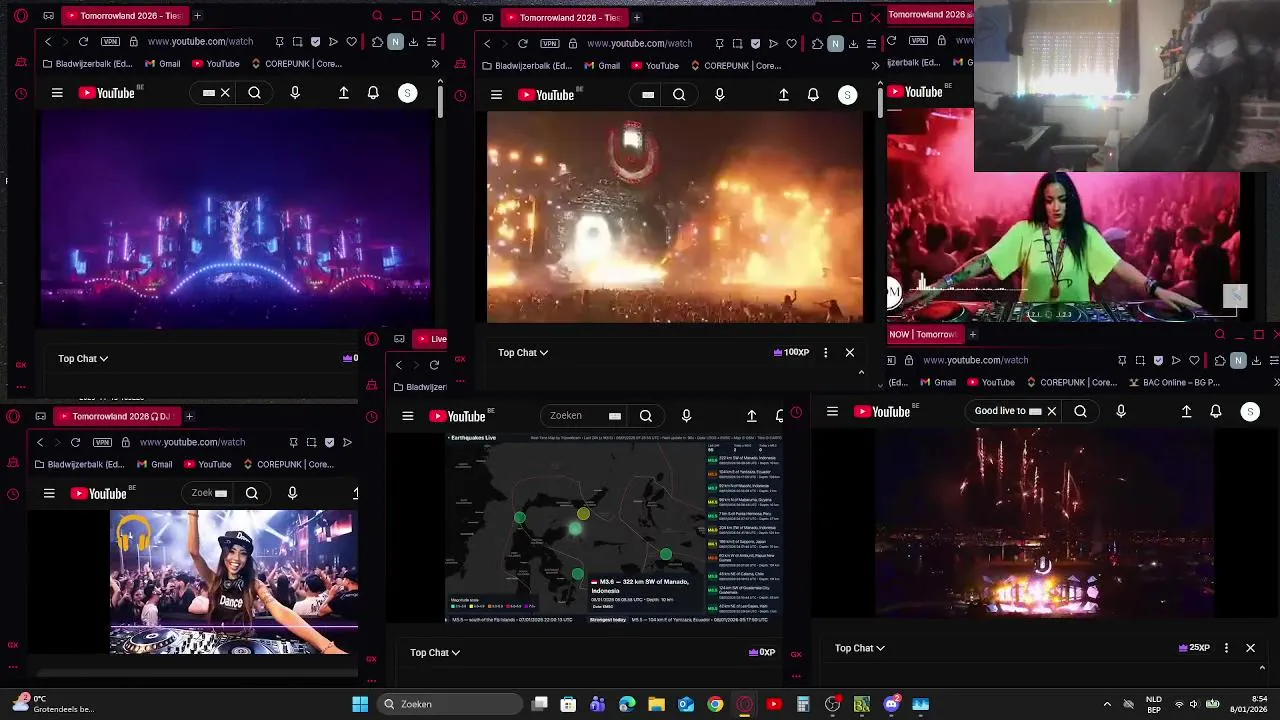Expand Top Chat dropdown in top-middle window
Image resolution: width=1280 pixels, height=720 pixels.
(523, 352)
